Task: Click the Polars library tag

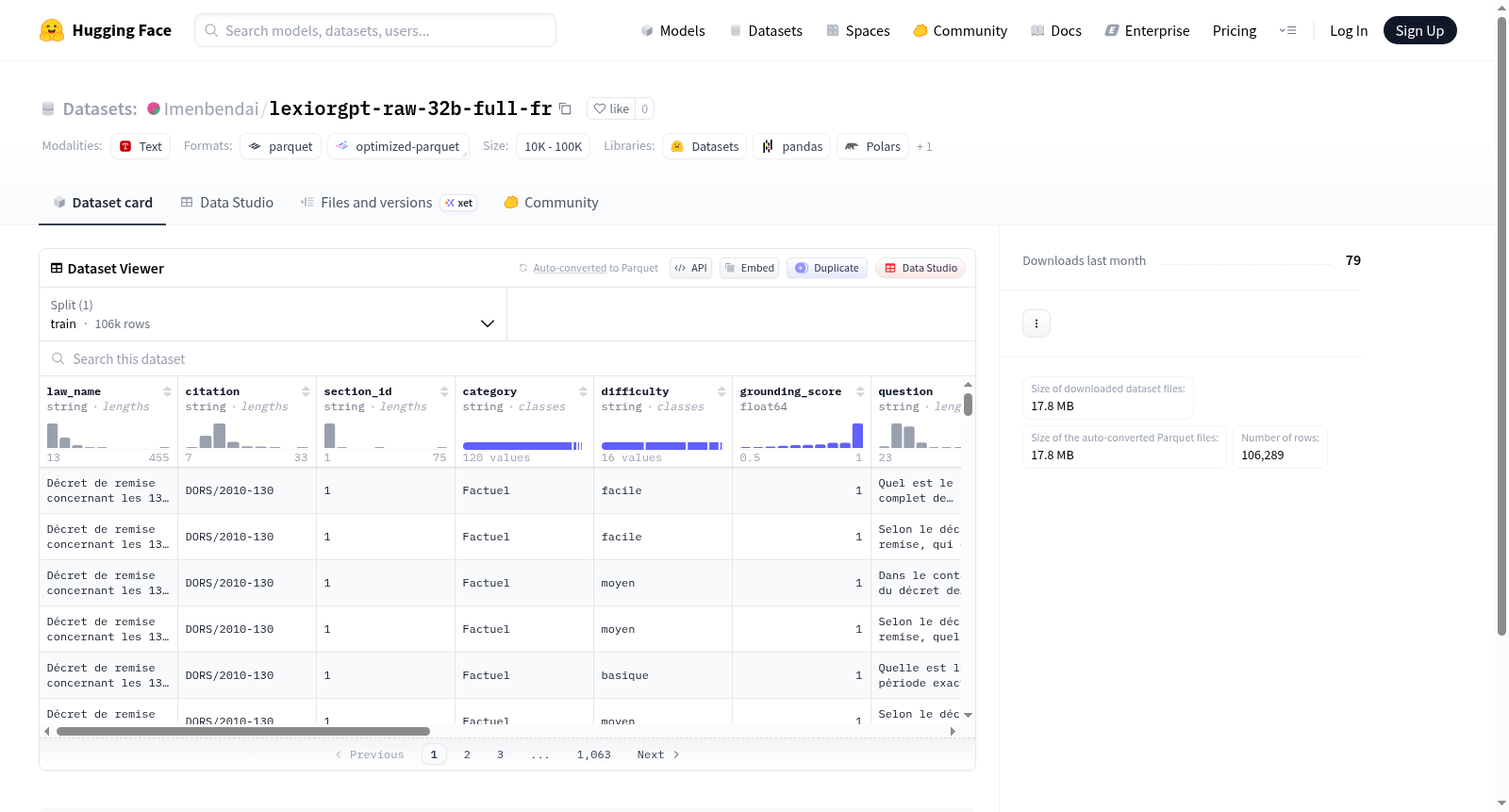Action: click(x=872, y=146)
